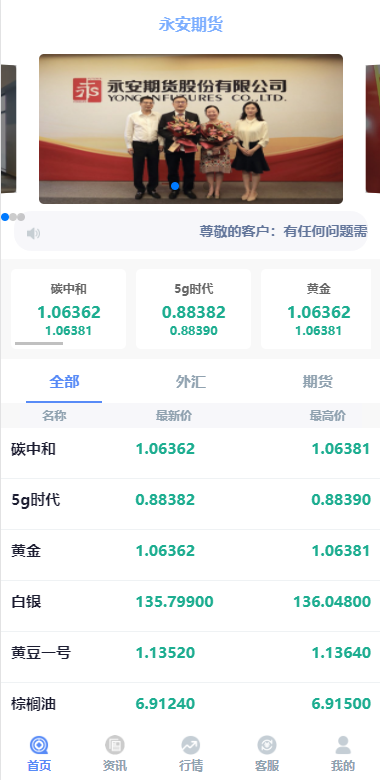Click the 最高价 column header
380x780 pixels.
tap(327, 416)
